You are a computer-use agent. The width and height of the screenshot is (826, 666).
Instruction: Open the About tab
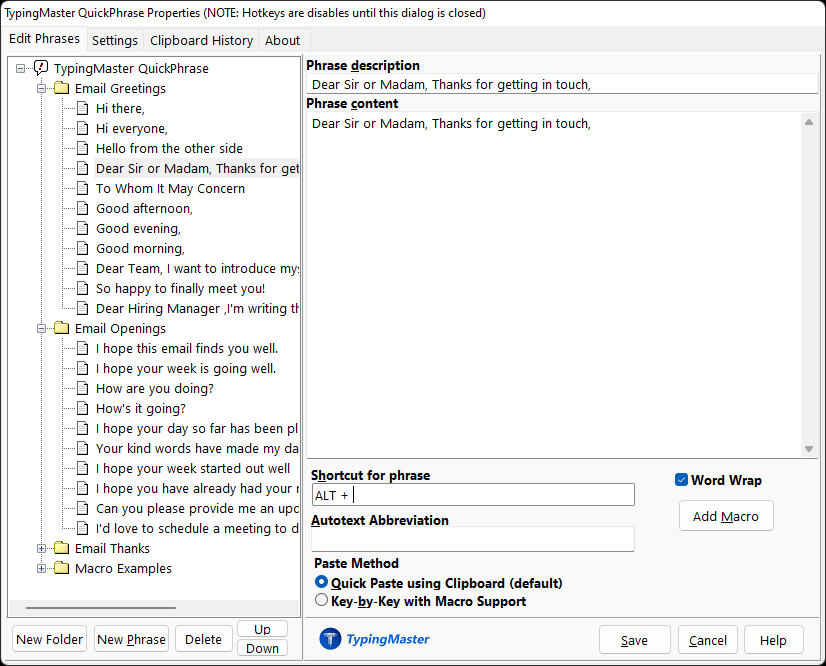pos(282,41)
